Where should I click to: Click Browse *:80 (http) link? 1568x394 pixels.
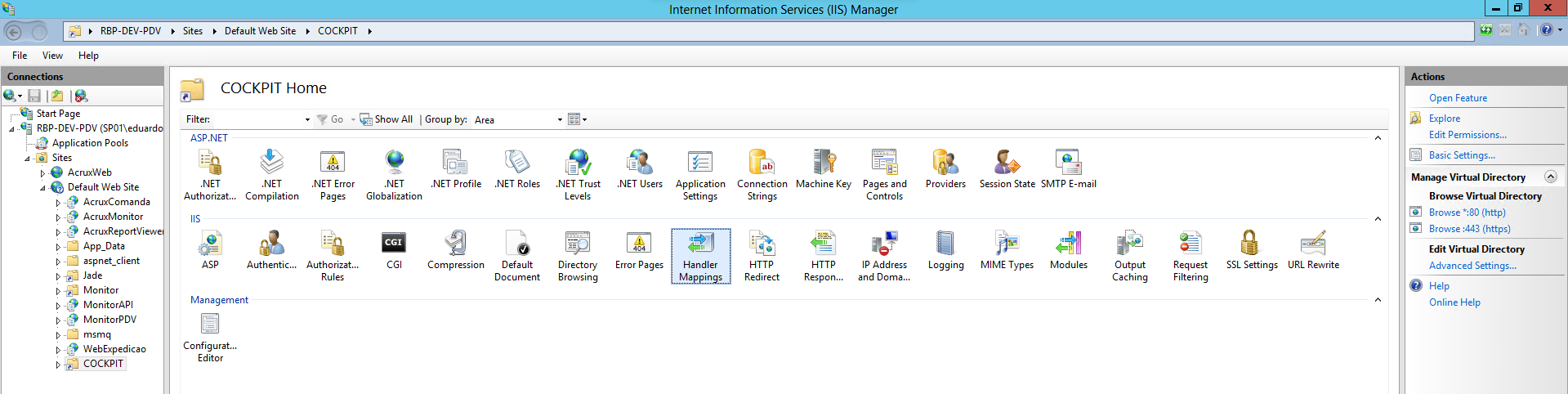click(x=1467, y=213)
